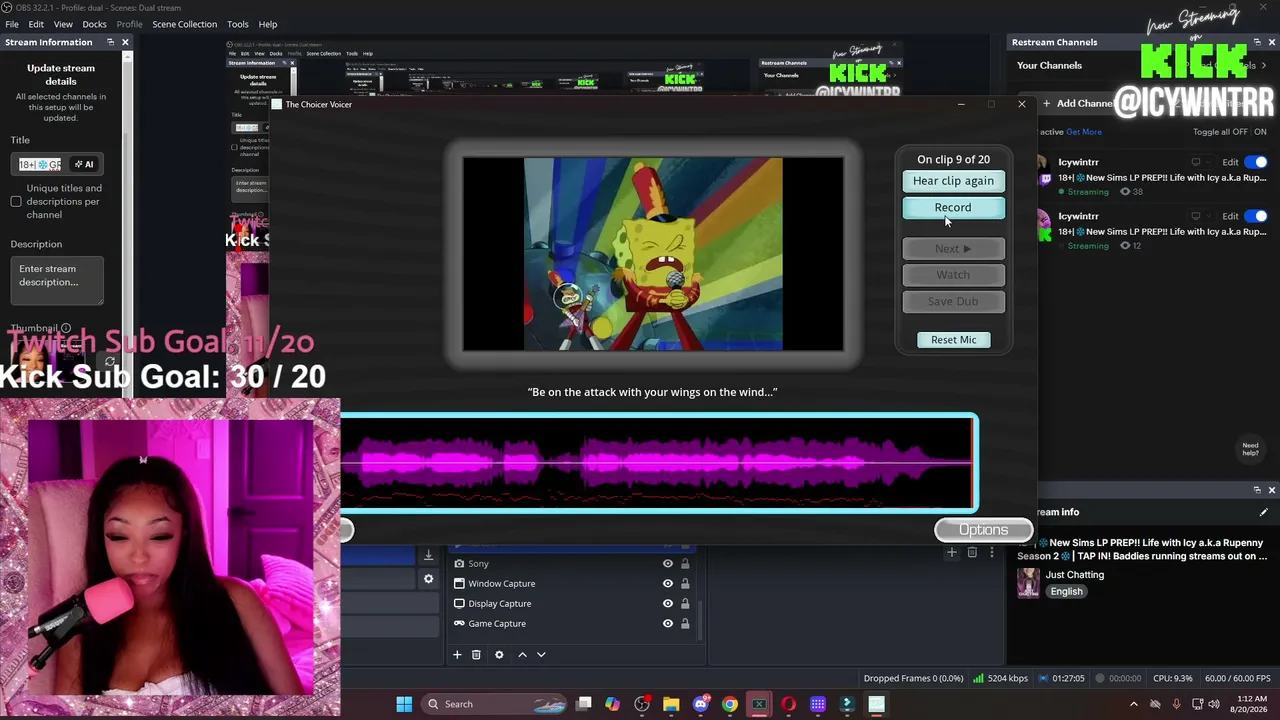Open the View menu
This screenshot has height=720, width=1280.
tap(63, 24)
